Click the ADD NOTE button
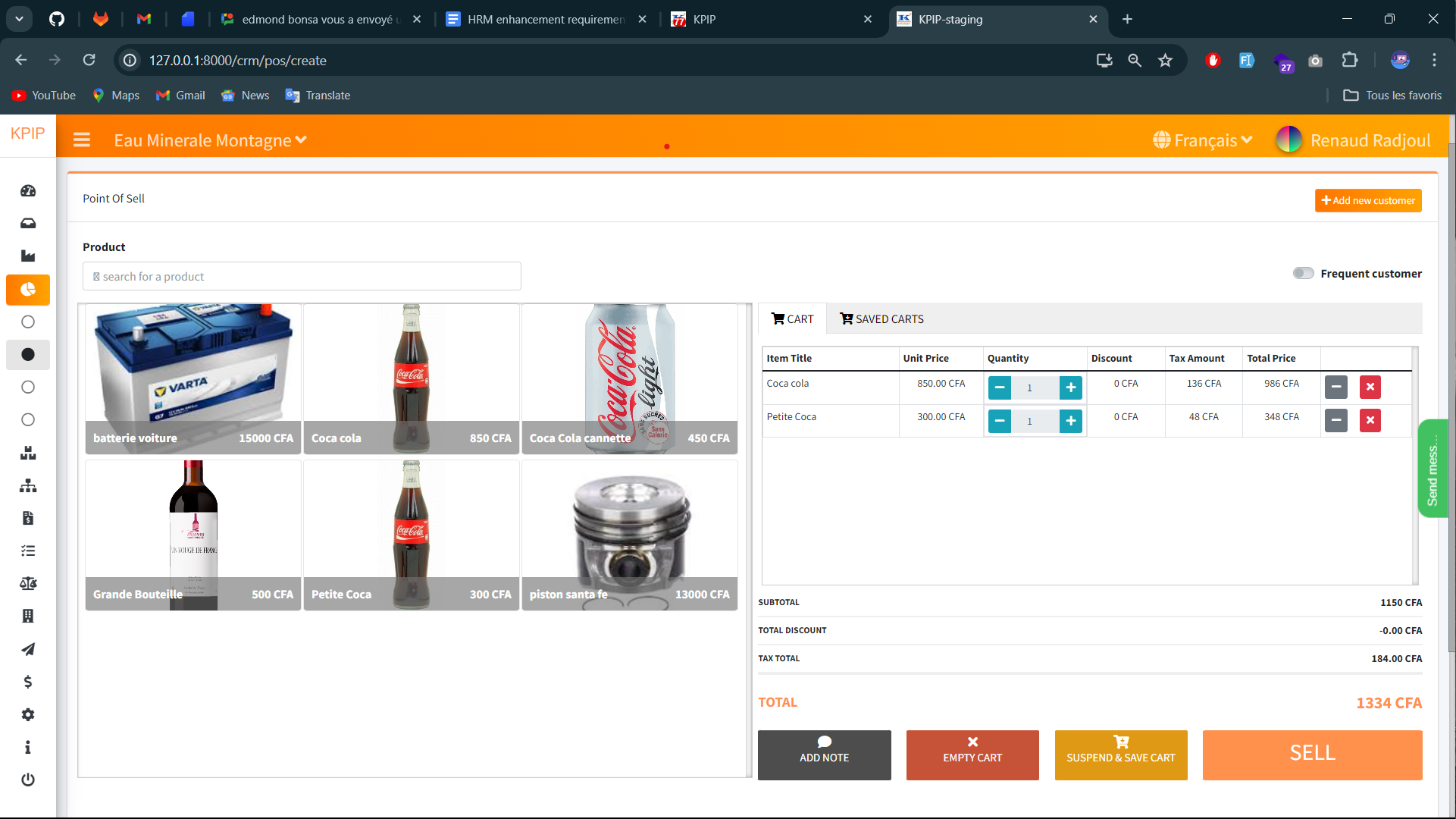 point(825,755)
